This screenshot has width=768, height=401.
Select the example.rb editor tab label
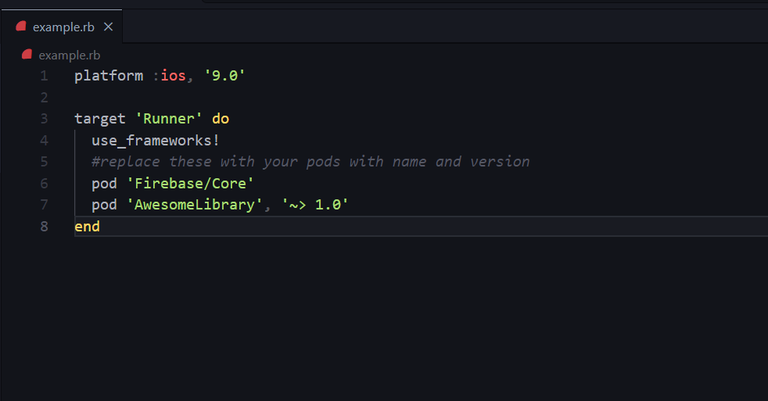(x=63, y=27)
